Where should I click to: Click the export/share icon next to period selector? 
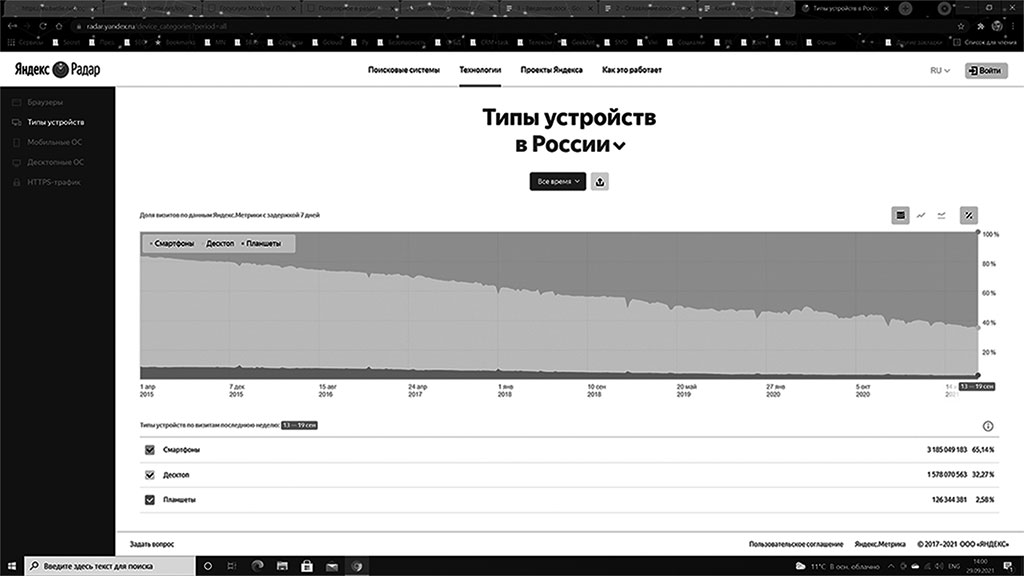[x=600, y=182]
